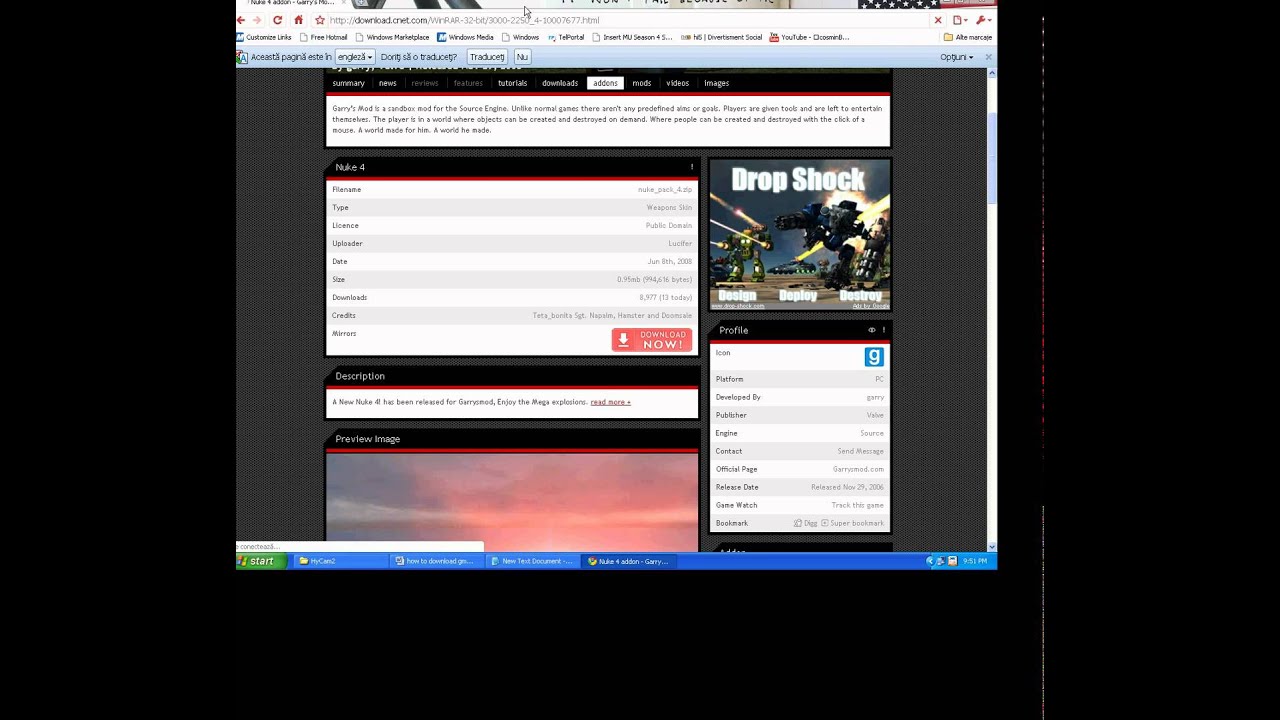Click the Nuke 4 preview image
Screen dimensions: 1280x720
pyautogui.click(x=512, y=502)
